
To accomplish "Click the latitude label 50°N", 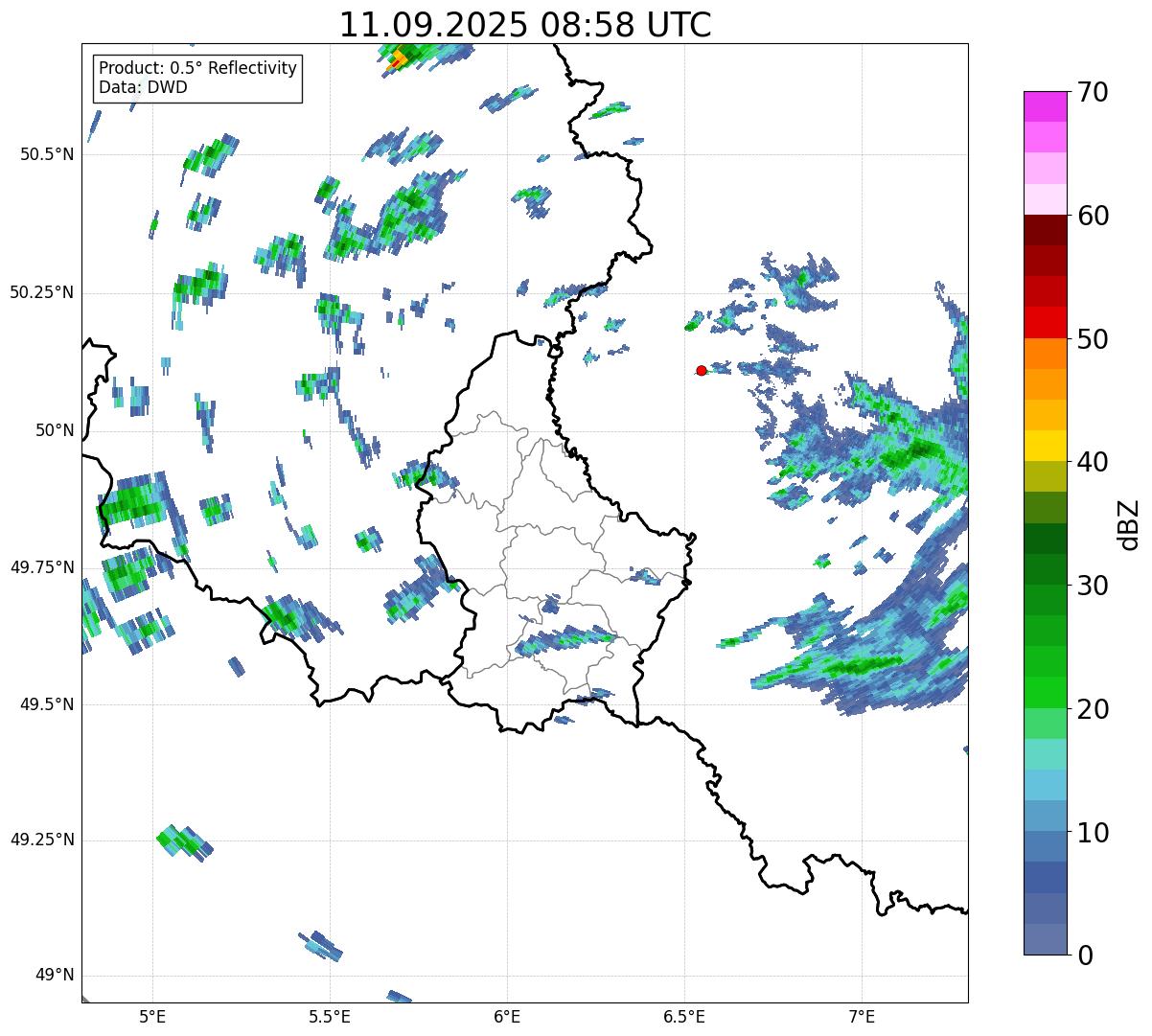I will (55, 430).
